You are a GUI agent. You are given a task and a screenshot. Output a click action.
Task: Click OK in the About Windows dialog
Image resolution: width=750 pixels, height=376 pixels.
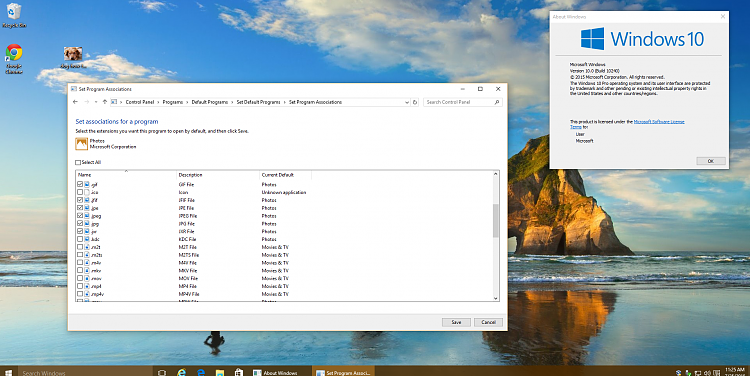point(711,161)
